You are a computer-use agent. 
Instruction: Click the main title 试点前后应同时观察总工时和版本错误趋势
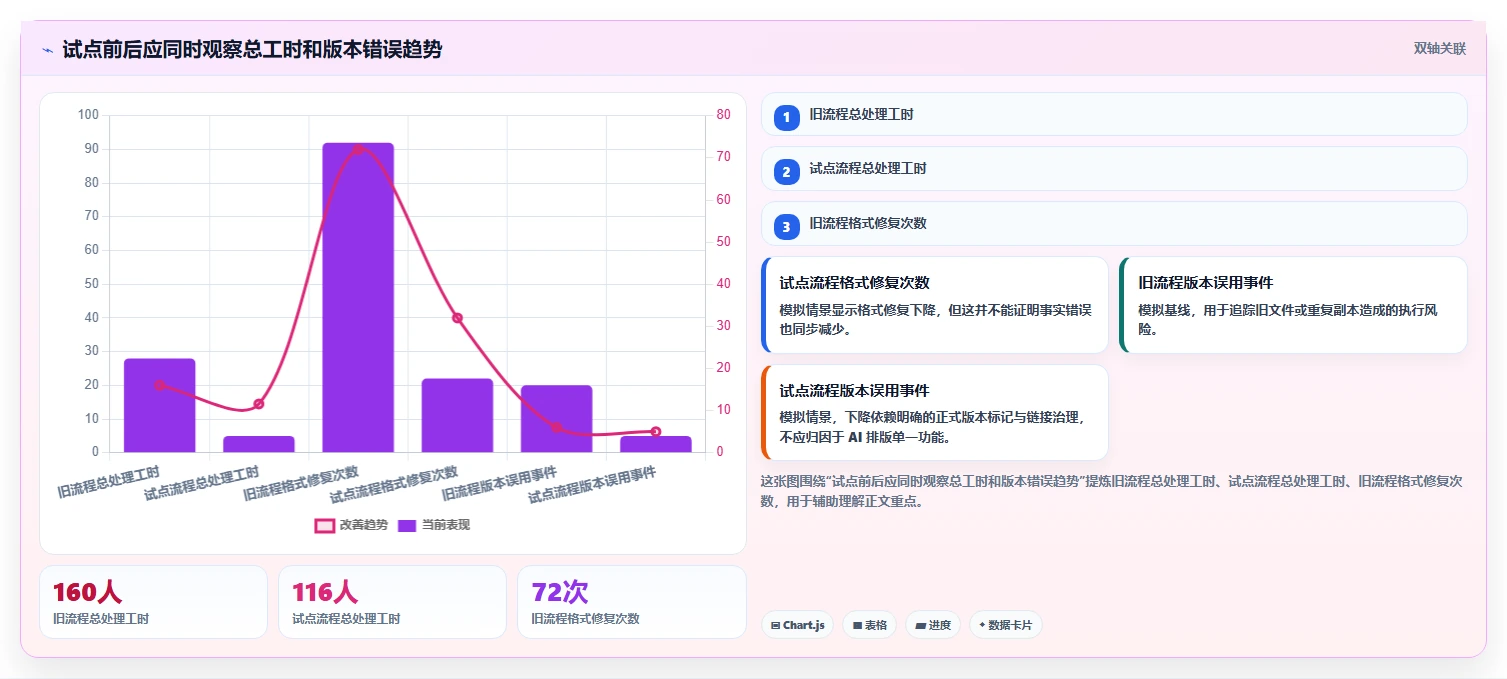coord(252,49)
